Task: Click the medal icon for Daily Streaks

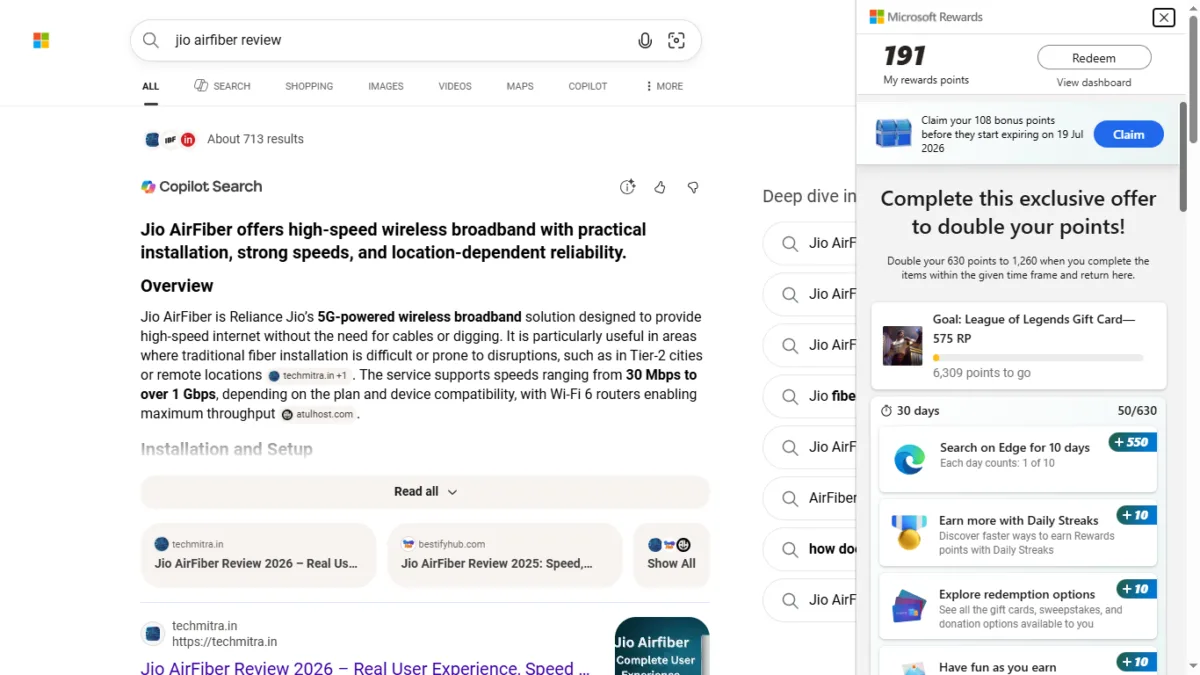Action: pos(909,533)
